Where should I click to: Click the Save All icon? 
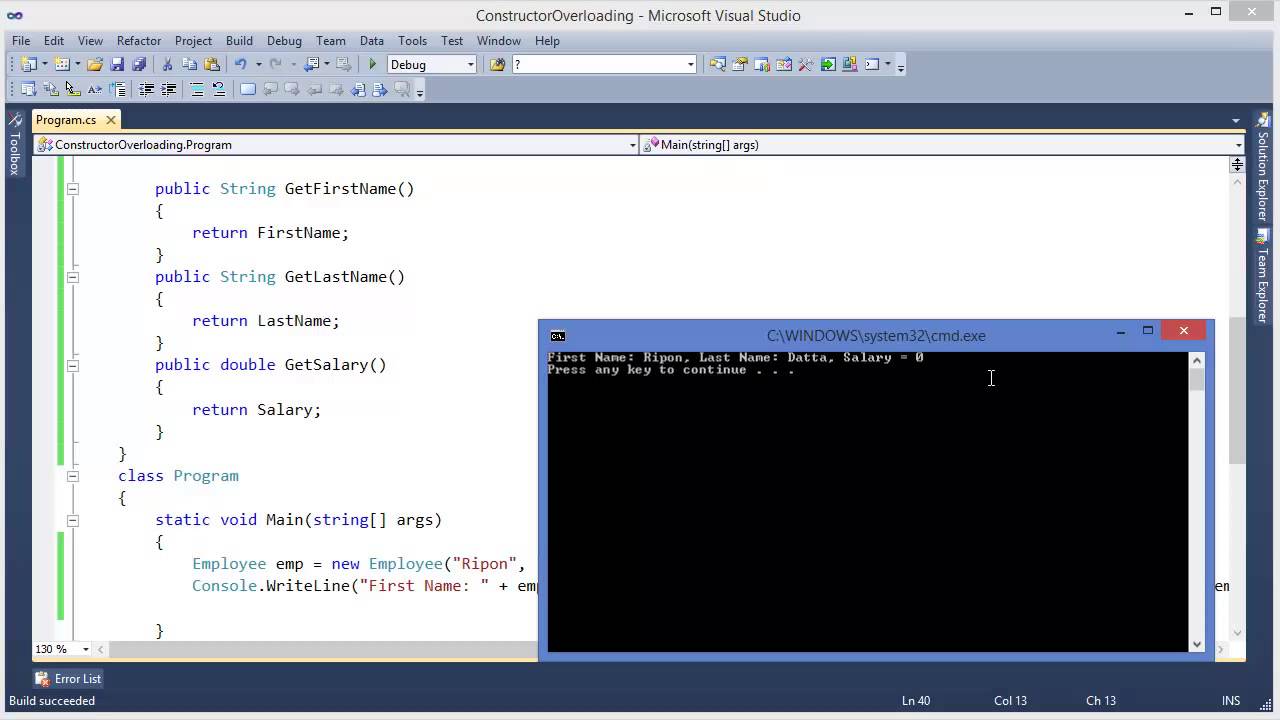point(139,64)
